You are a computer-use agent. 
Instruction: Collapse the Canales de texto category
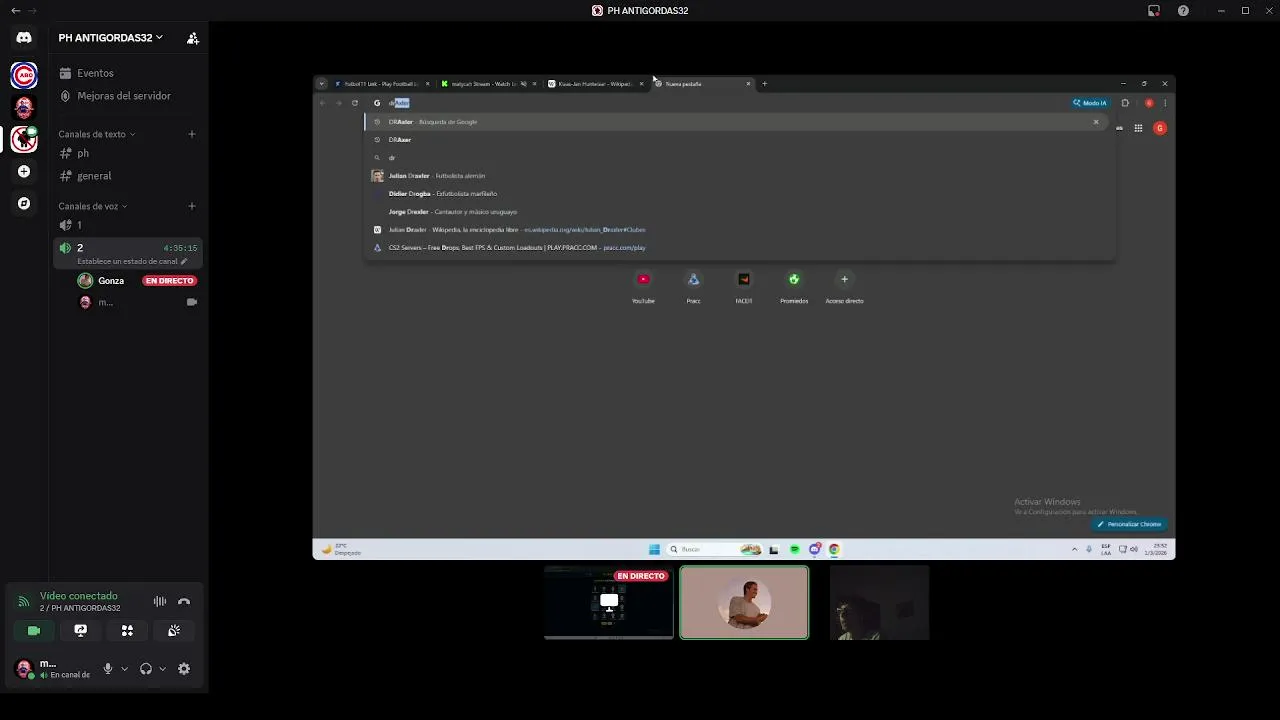96,134
